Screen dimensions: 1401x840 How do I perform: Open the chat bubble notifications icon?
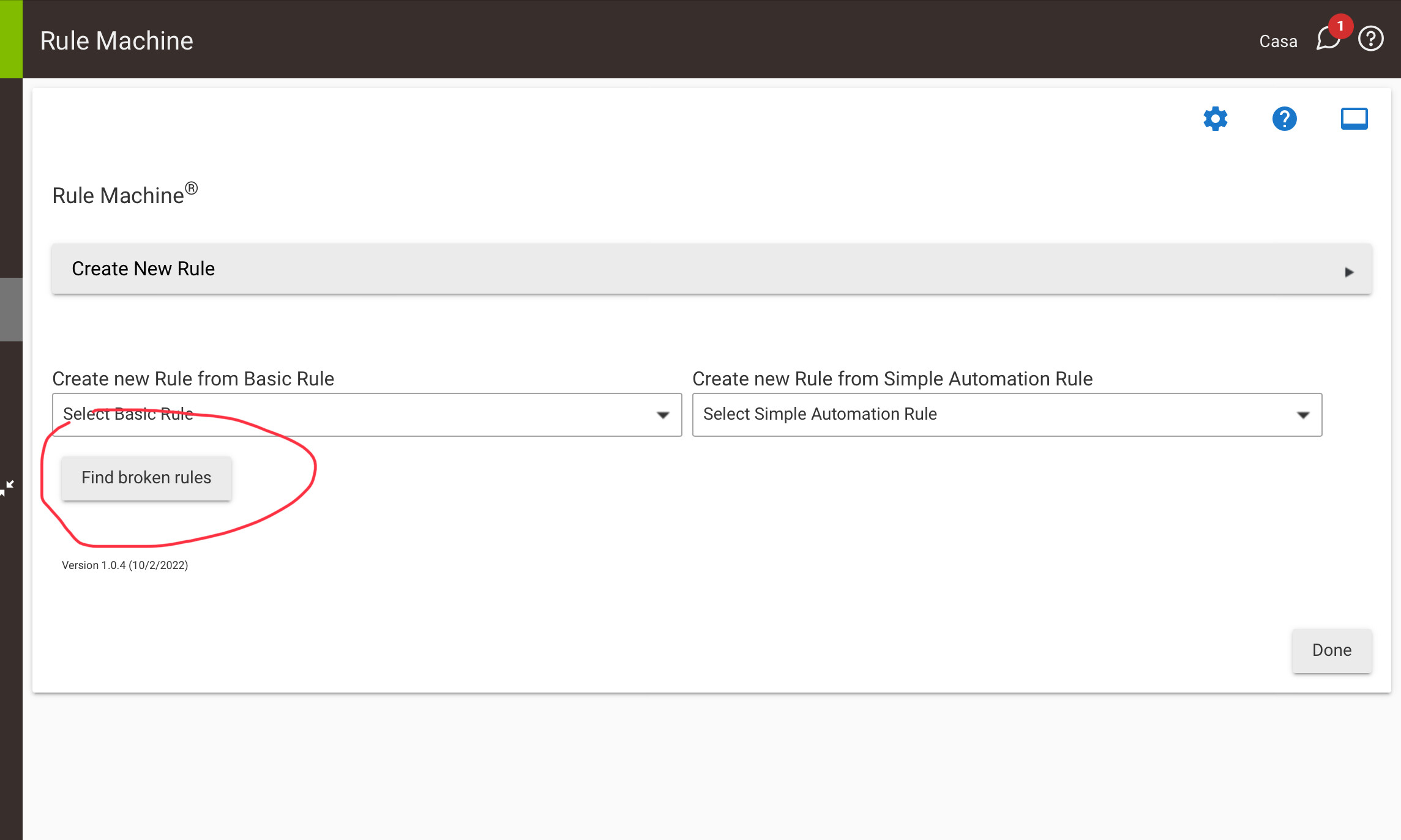(1327, 40)
